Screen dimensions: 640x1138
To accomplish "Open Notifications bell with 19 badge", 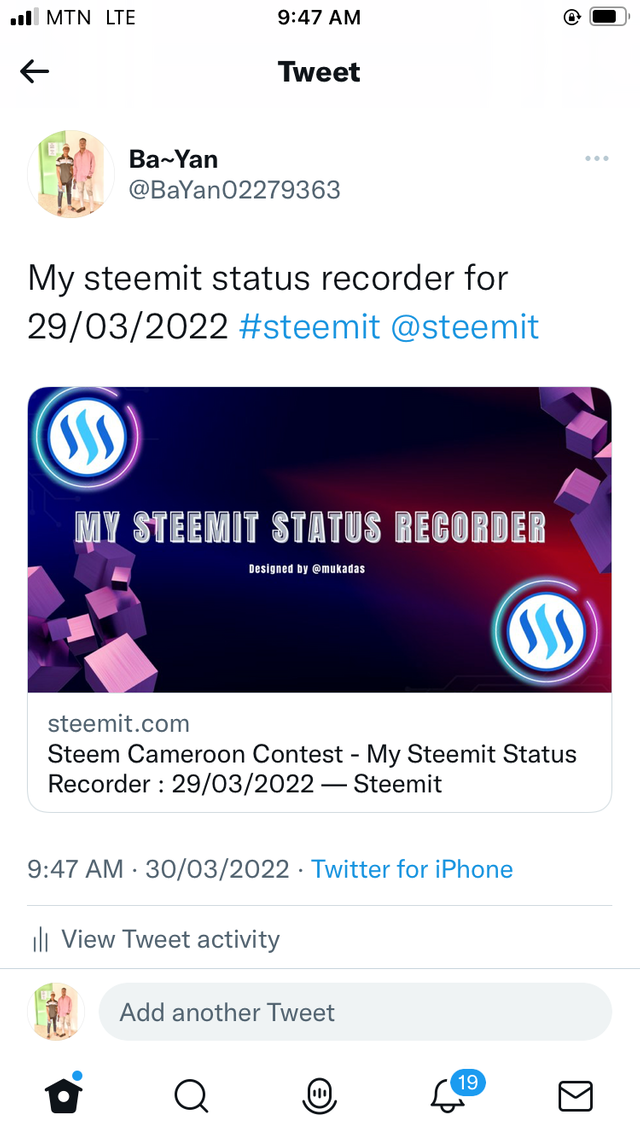I will (448, 1096).
